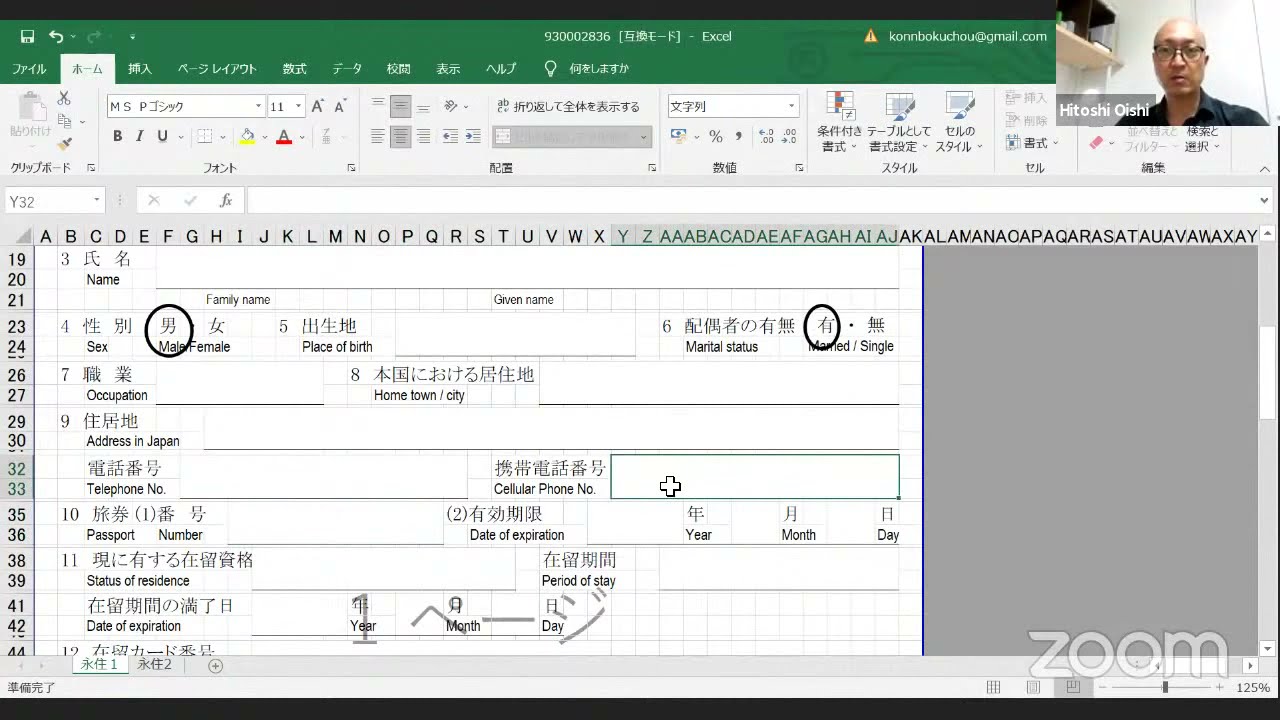Open the 文字列 number format dropdown
Viewport: 1280px width, 720px height.
[791, 106]
